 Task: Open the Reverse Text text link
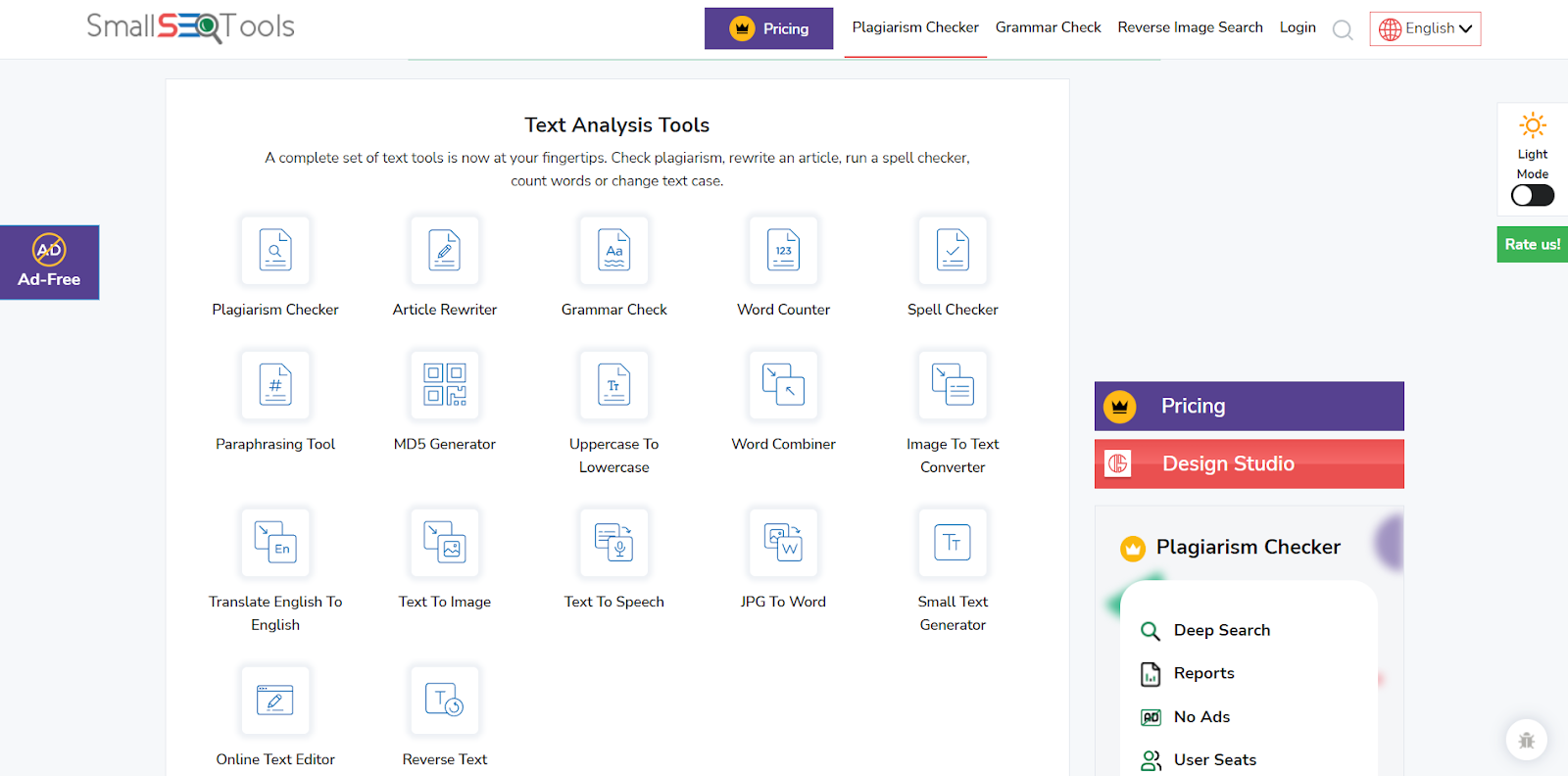point(445,759)
